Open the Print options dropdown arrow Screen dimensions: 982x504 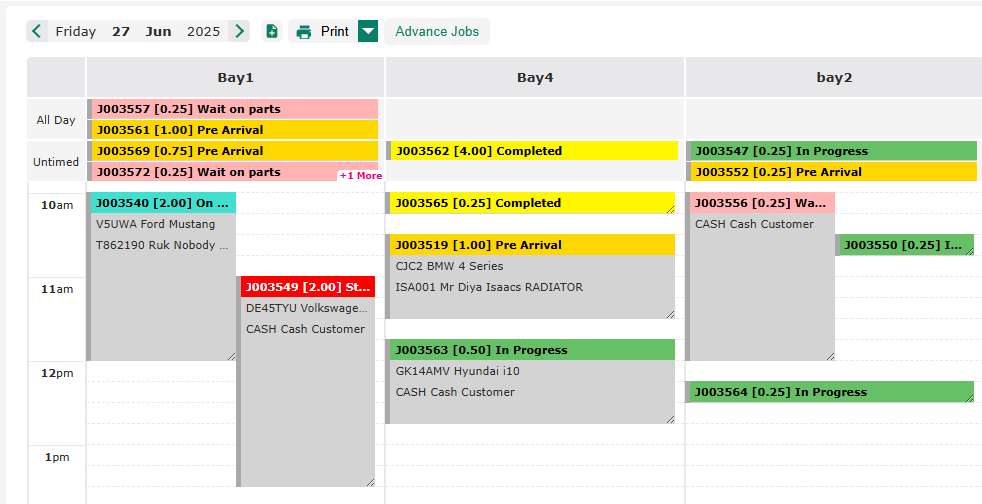[368, 31]
